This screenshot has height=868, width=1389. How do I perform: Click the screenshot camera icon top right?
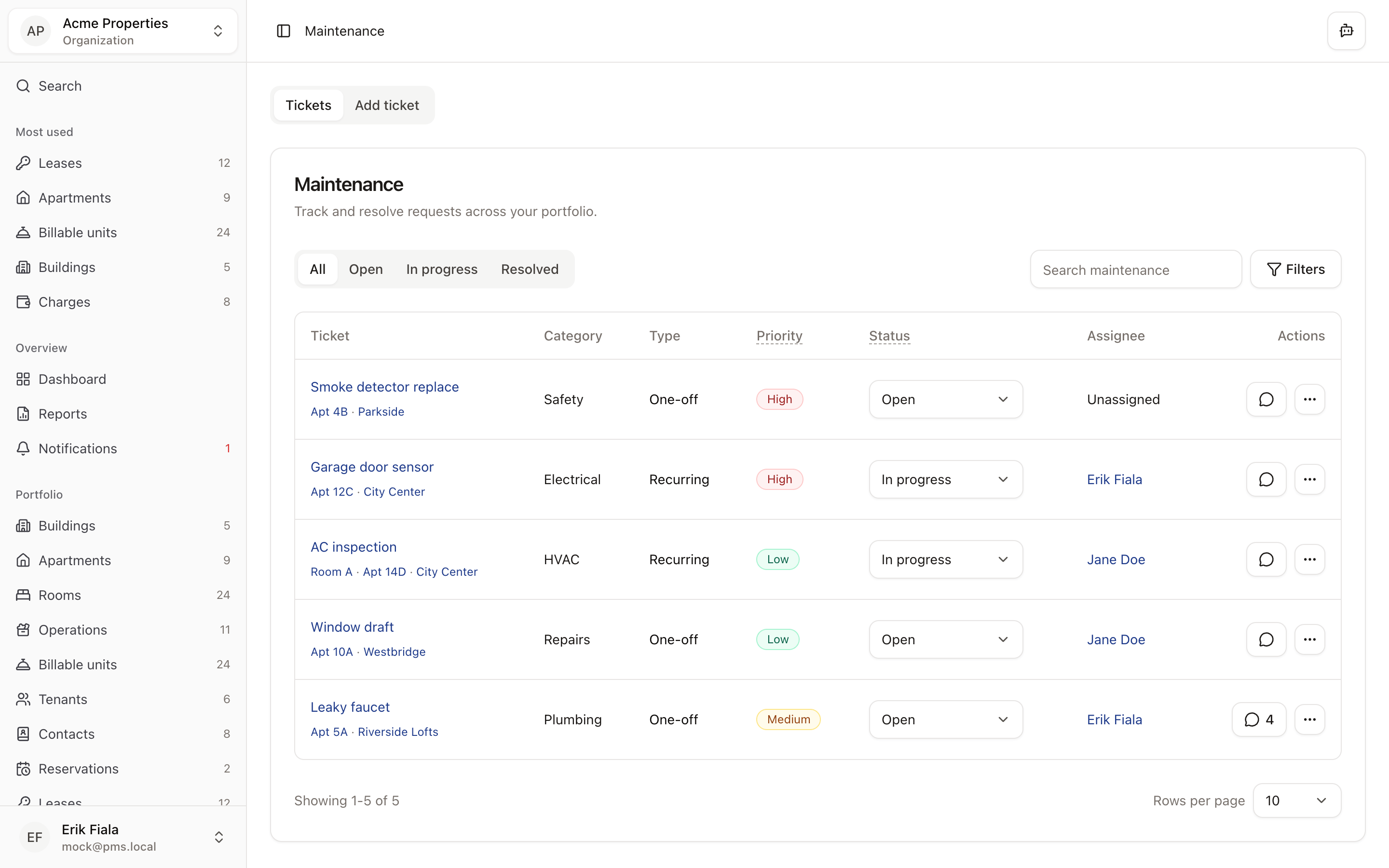point(1346,30)
